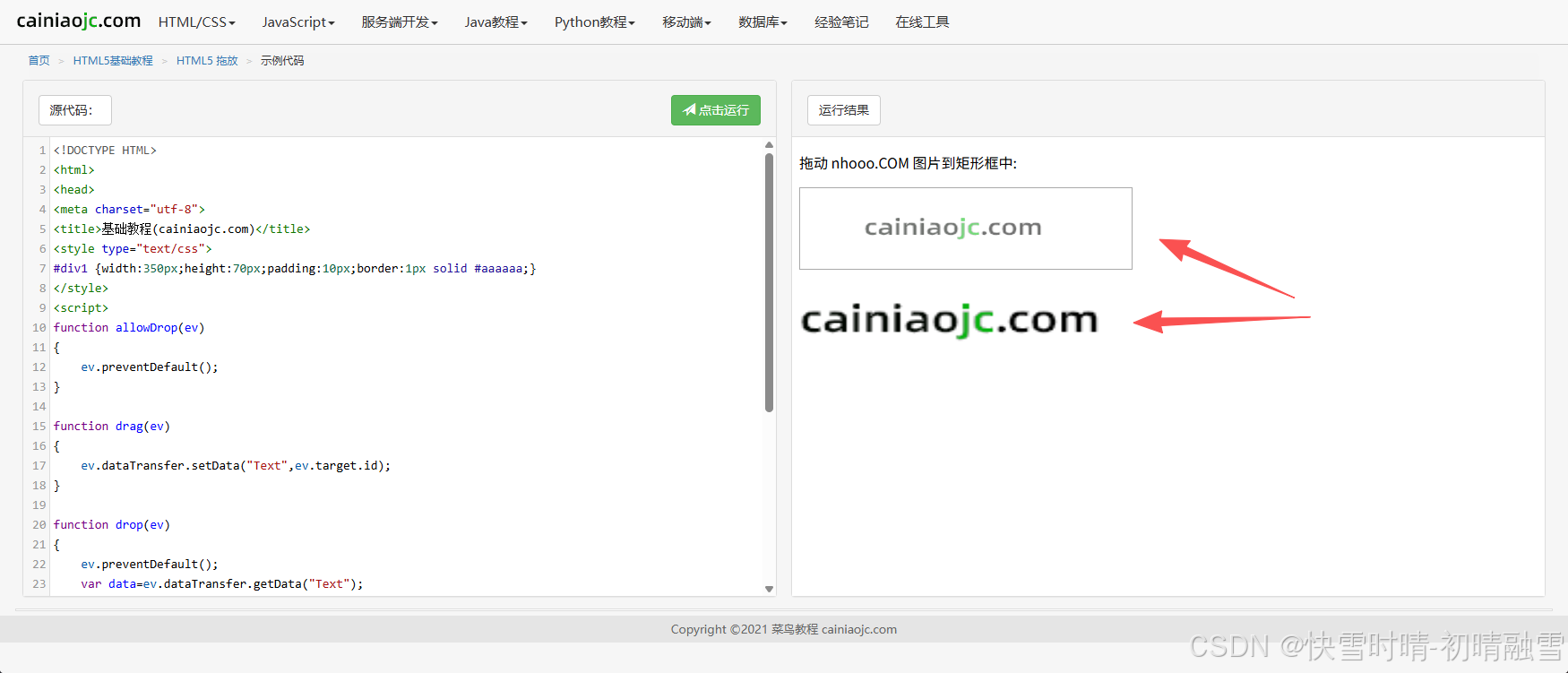Image resolution: width=1568 pixels, height=673 pixels.
Task: Expand the 移动端 dropdown menu
Action: (687, 22)
